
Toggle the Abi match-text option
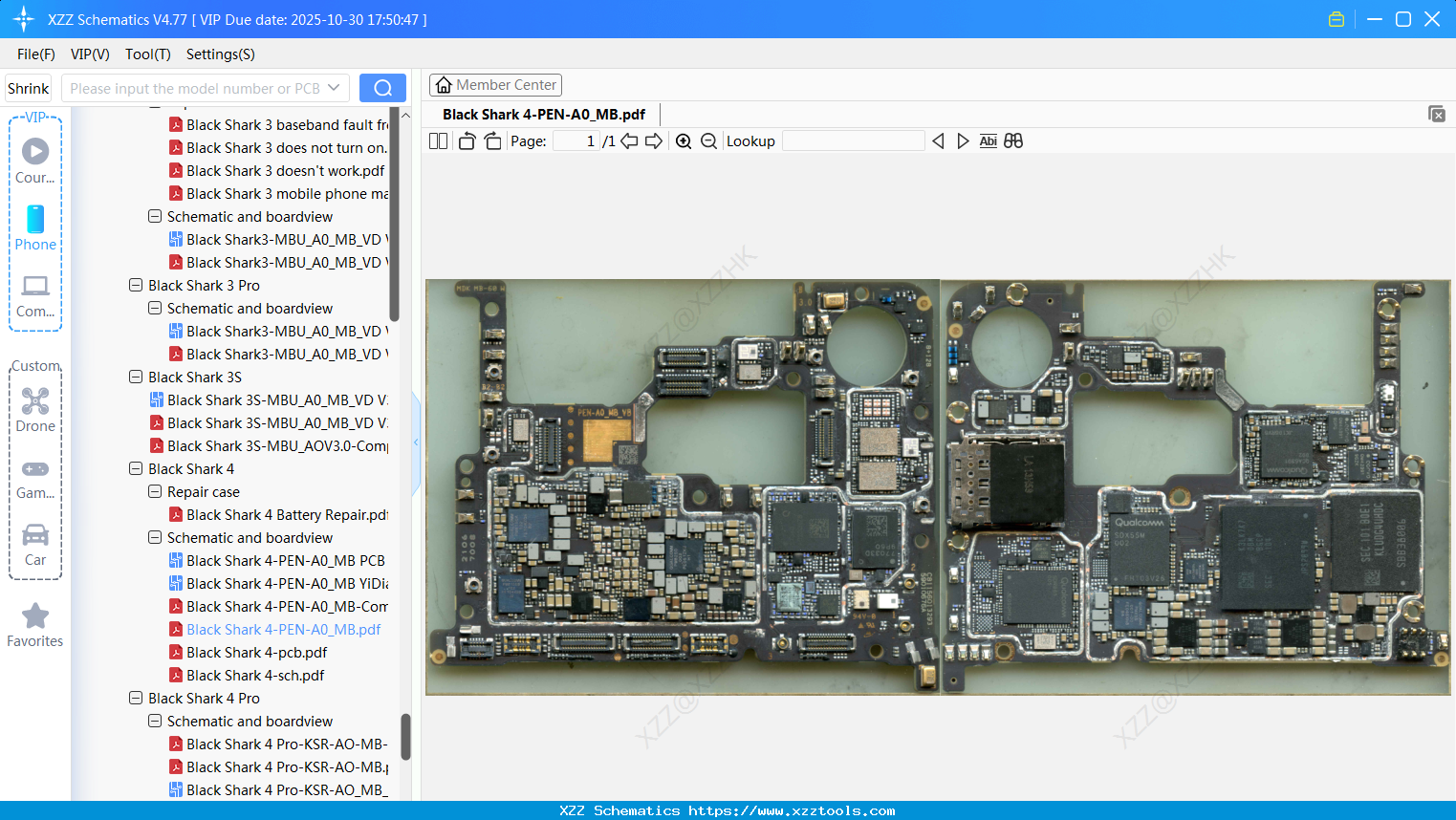point(988,141)
